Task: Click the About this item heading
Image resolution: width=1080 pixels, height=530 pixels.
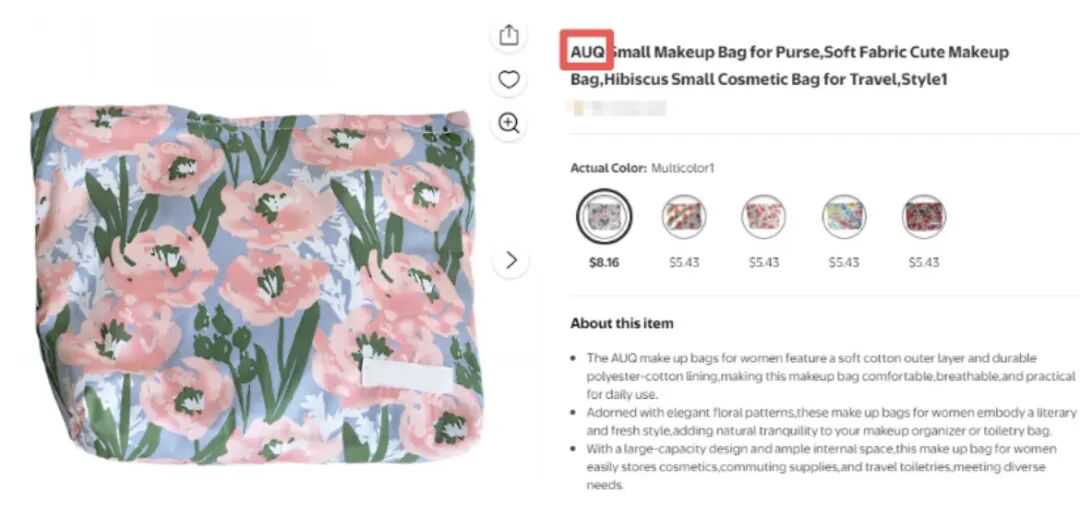Action: click(x=622, y=323)
